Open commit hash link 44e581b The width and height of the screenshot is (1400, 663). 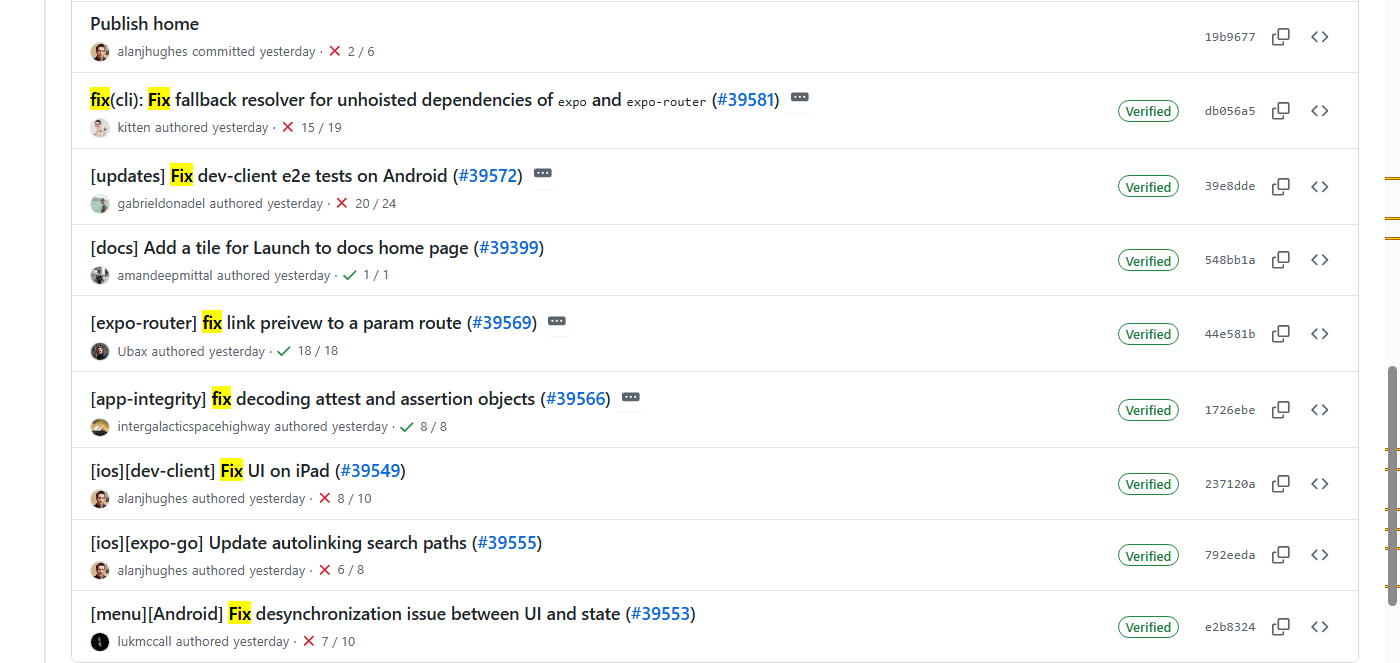click(x=1229, y=334)
